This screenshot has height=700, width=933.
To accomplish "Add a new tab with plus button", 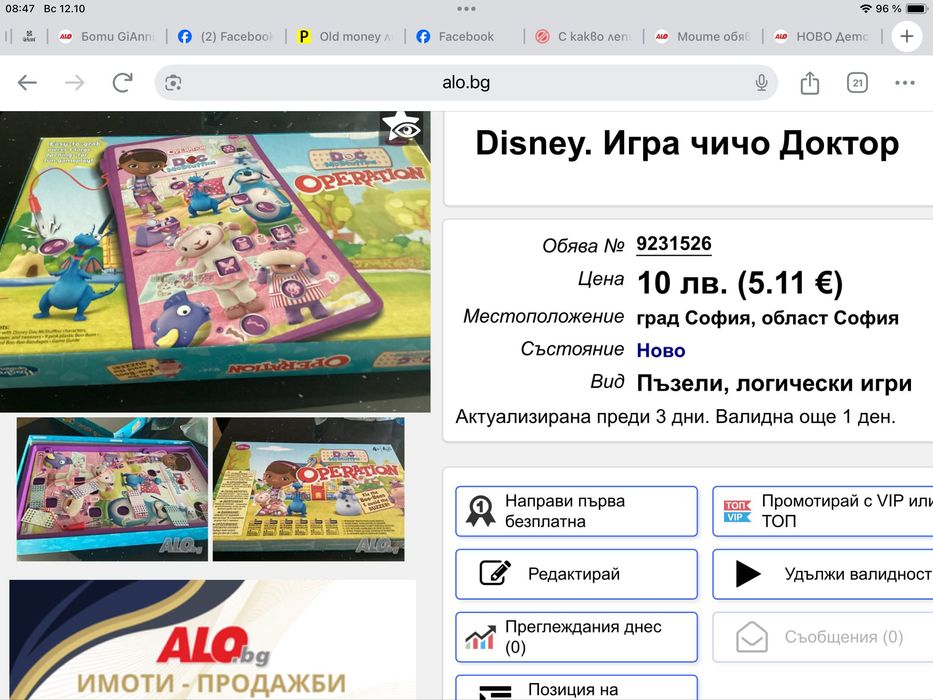I will click(x=907, y=36).
